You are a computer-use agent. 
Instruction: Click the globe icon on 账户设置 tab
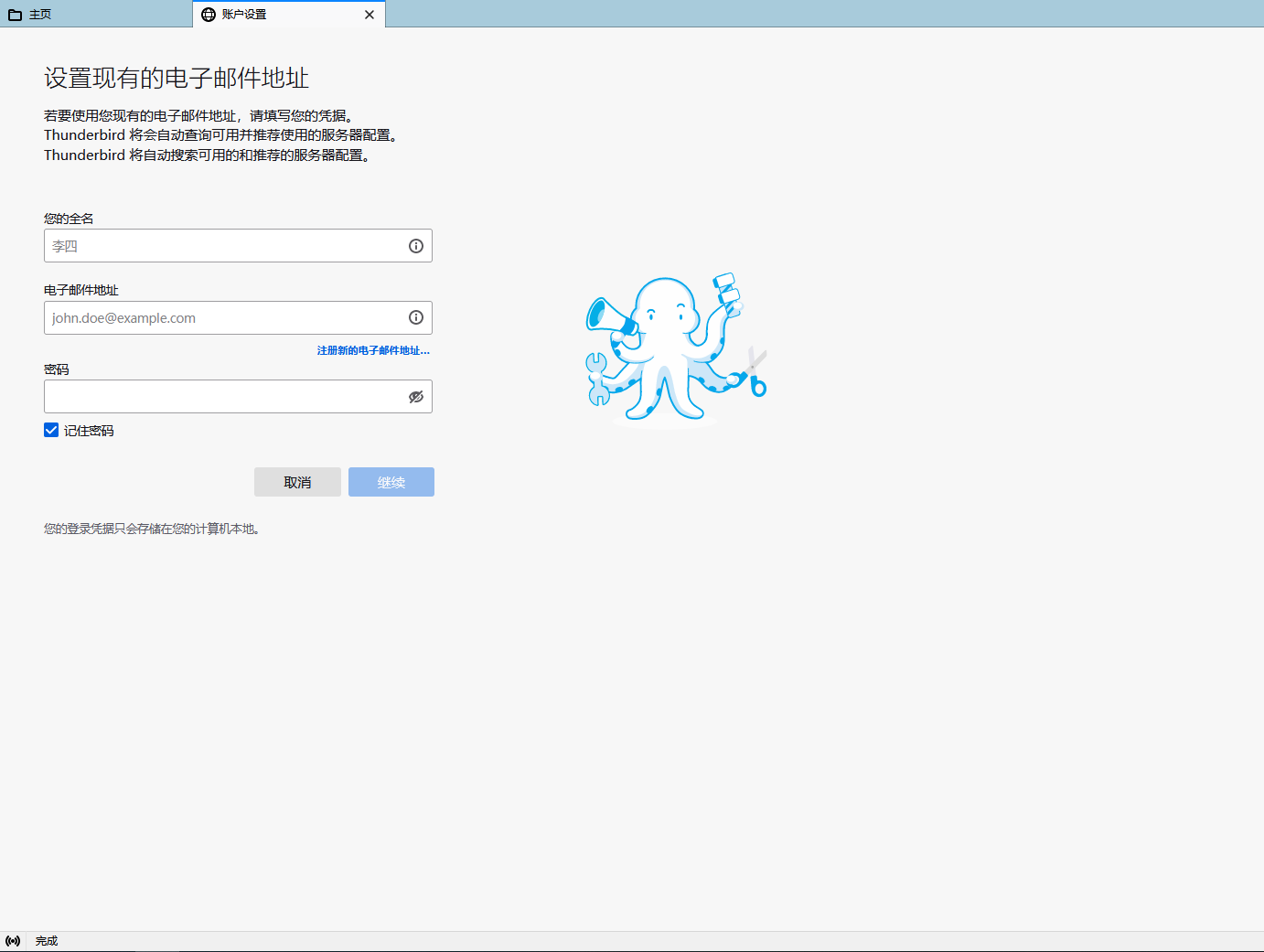point(209,15)
